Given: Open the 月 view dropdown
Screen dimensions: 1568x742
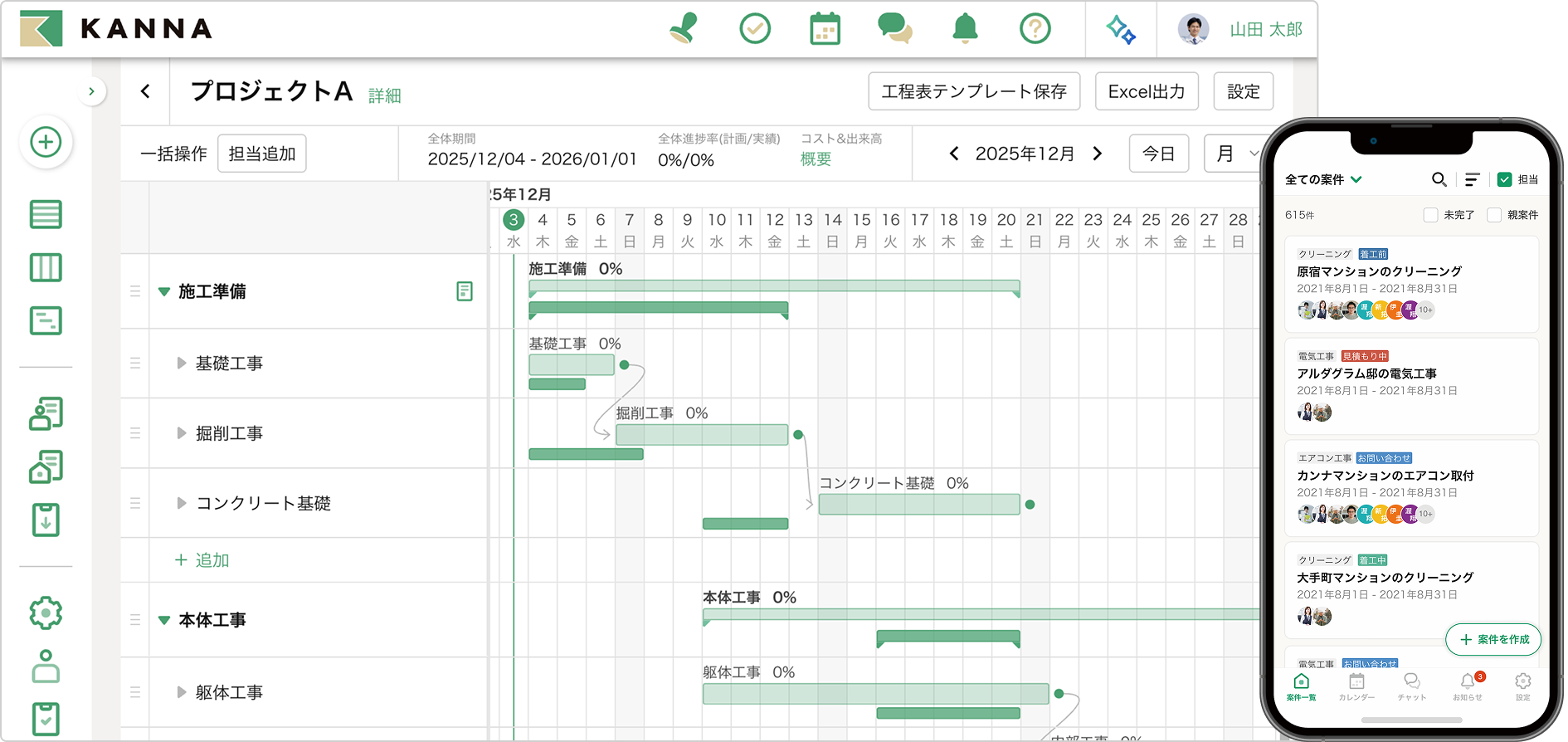Looking at the screenshot, I should [x=1236, y=154].
